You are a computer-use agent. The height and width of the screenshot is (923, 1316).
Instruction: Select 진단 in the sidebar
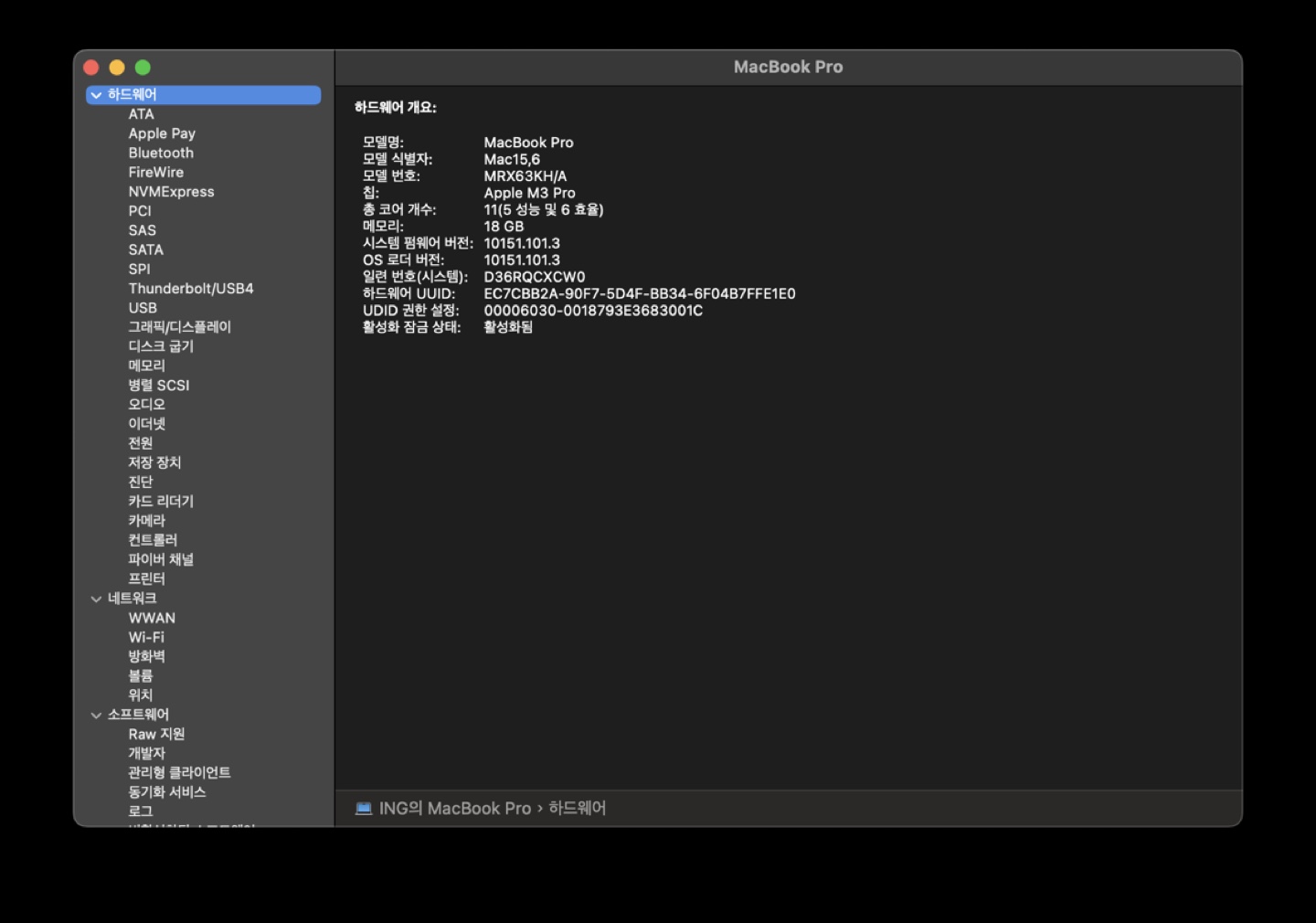pyautogui.click(x=140, y=482)
